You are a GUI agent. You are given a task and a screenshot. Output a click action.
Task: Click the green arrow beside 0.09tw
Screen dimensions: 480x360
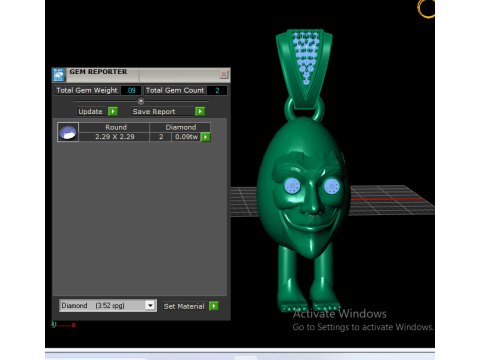[x=206, y=137]
